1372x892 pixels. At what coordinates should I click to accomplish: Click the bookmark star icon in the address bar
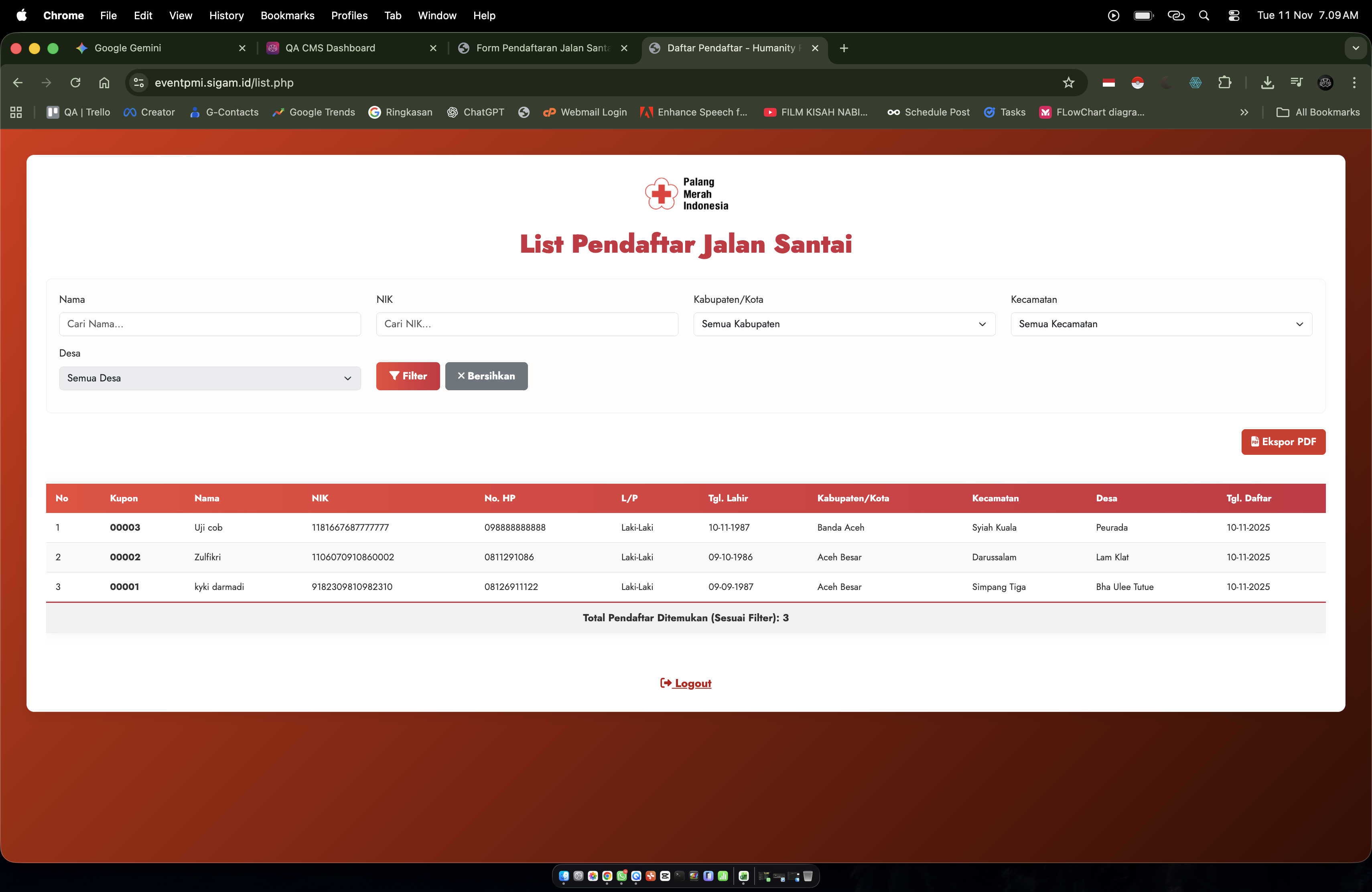tap(1068, 82)
